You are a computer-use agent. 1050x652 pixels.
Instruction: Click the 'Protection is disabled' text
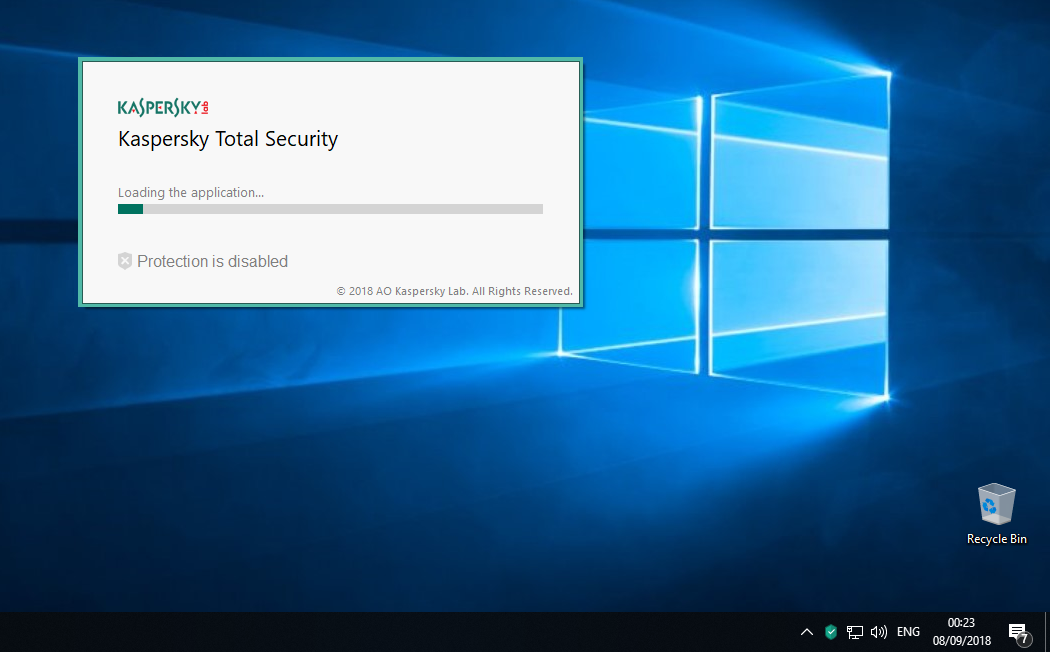(212, 261)
